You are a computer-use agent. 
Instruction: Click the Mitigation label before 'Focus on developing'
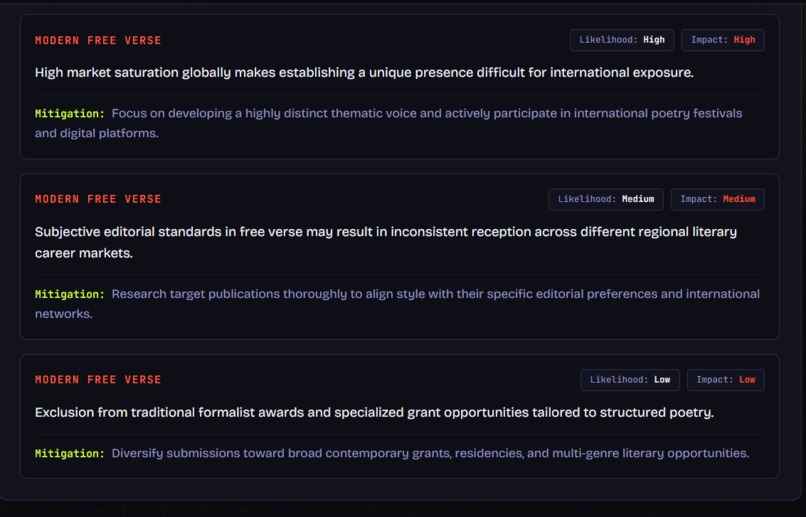(x=69, y=114)
